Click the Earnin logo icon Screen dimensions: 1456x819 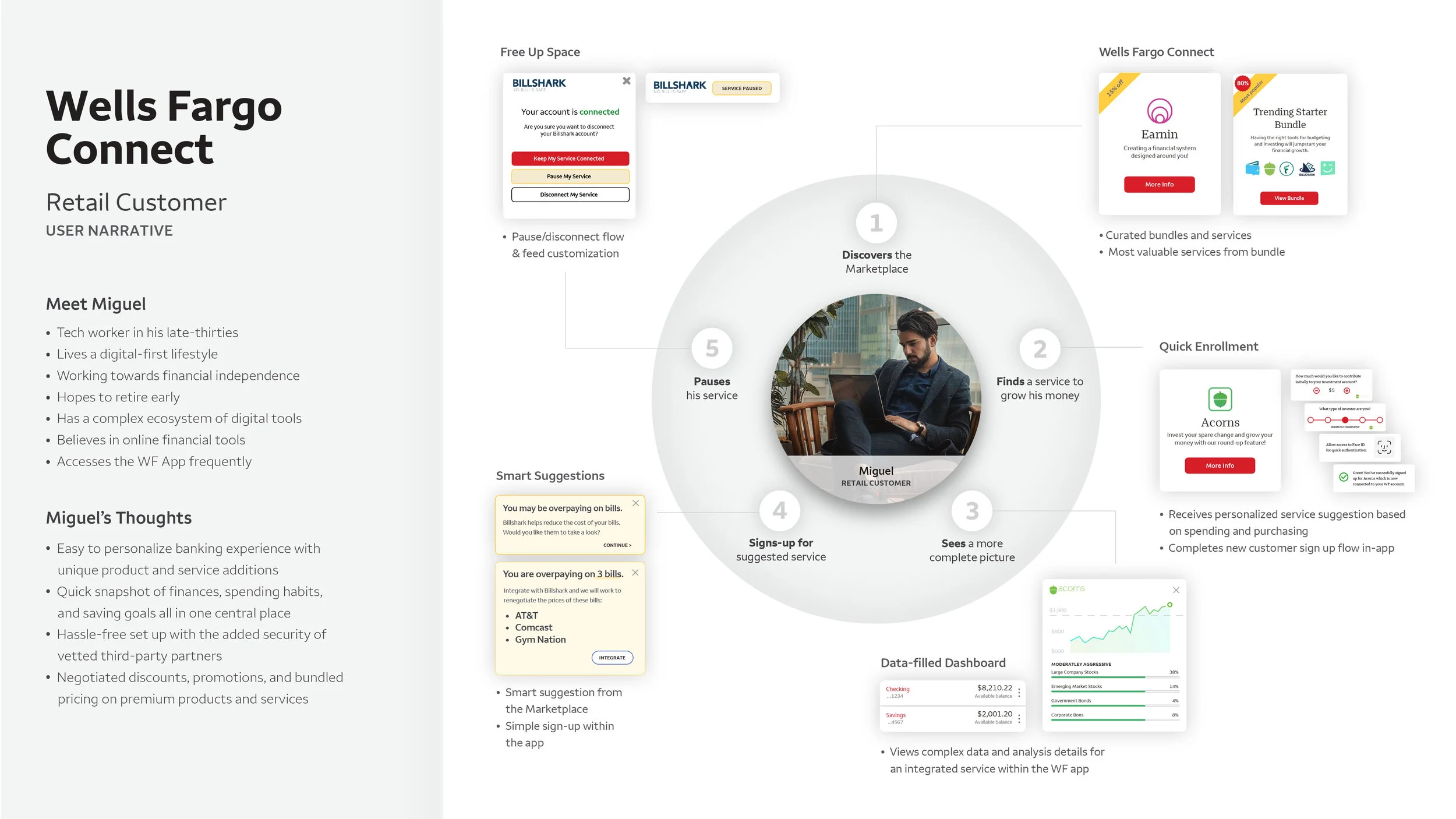tap(1159, 111)
